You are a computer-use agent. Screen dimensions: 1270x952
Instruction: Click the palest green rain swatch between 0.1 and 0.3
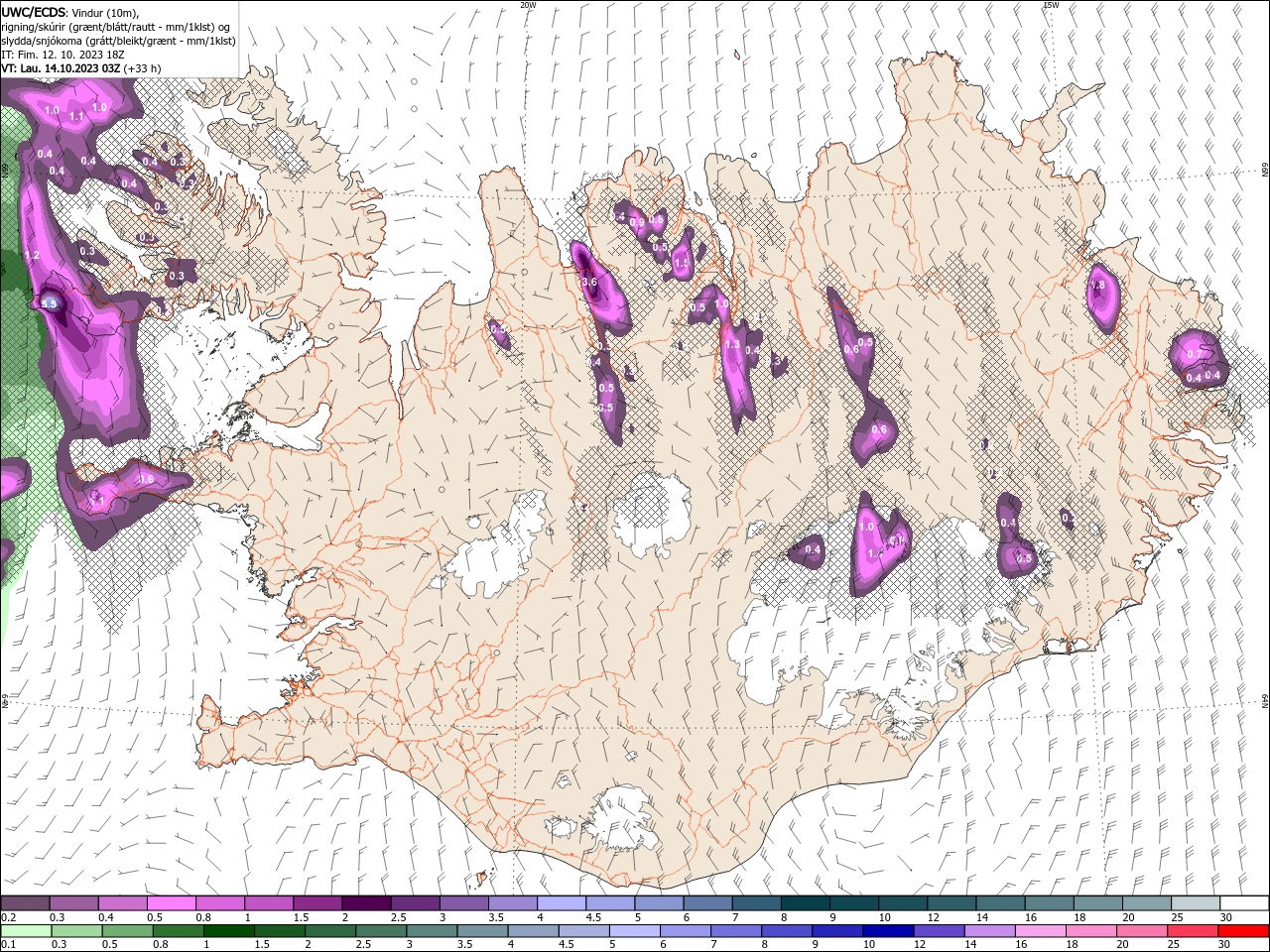(26, 931)
